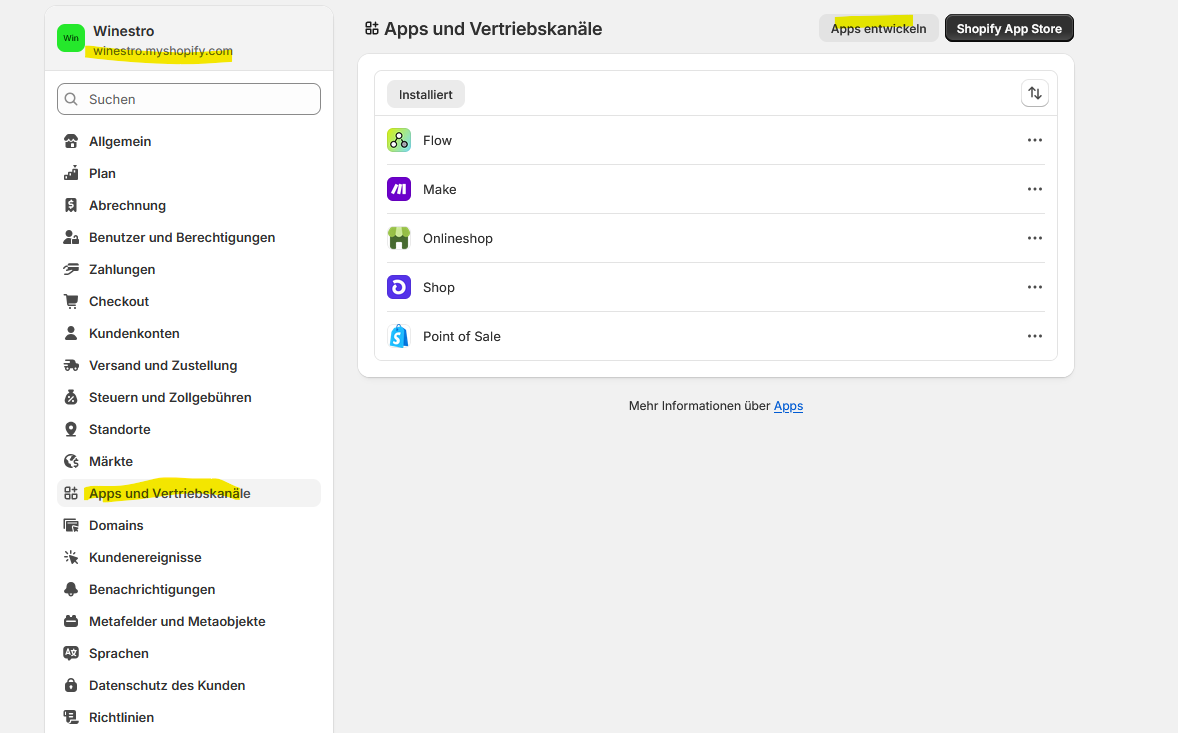Open the Shopify App Store button
The image size is (1178, 733).
point(1009,29)
